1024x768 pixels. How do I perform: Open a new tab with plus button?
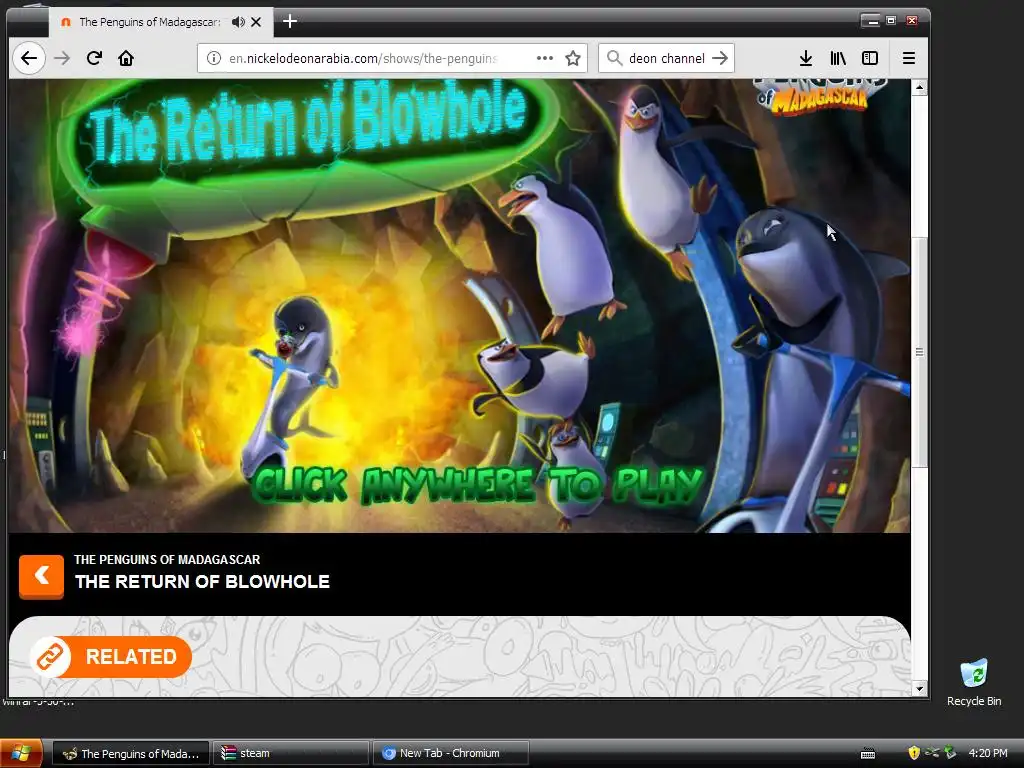tap(290, 22)
